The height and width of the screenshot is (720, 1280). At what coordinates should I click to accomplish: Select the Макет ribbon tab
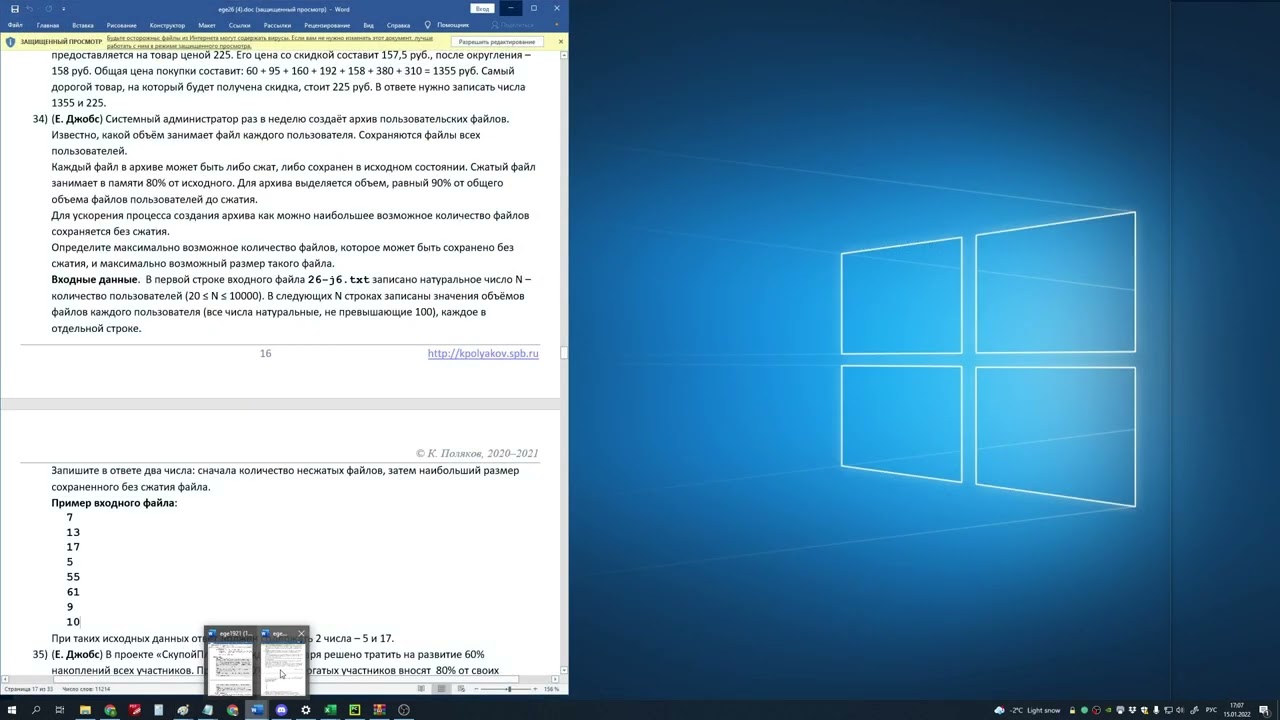[x=207, y=25]
